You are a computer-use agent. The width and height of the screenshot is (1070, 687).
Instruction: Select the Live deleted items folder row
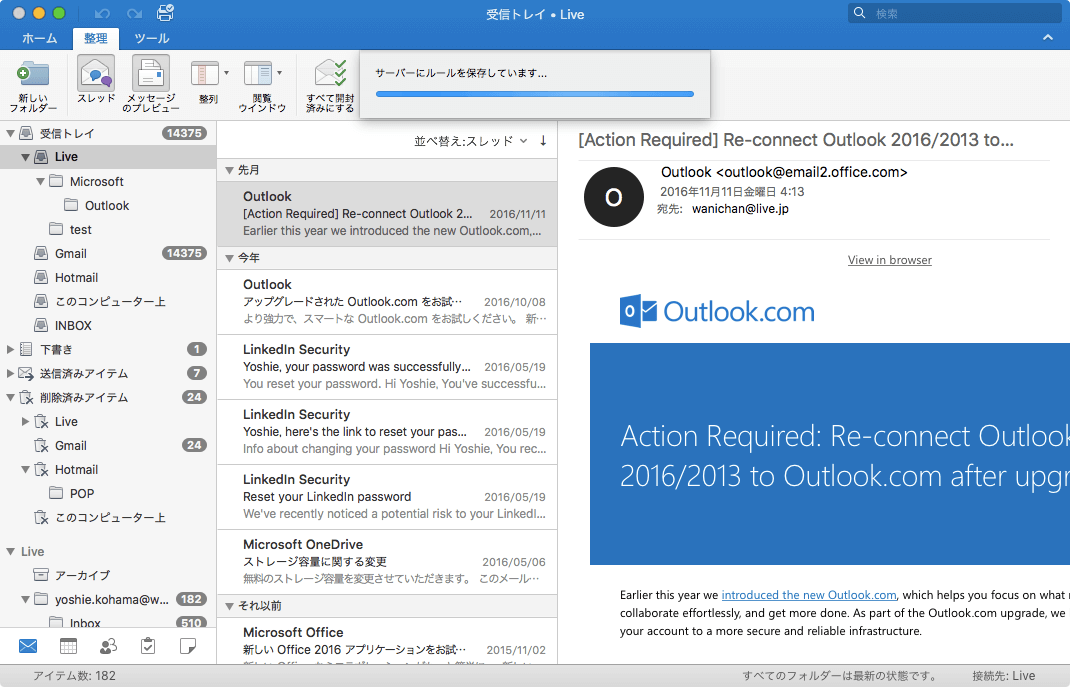pos(109,422)
